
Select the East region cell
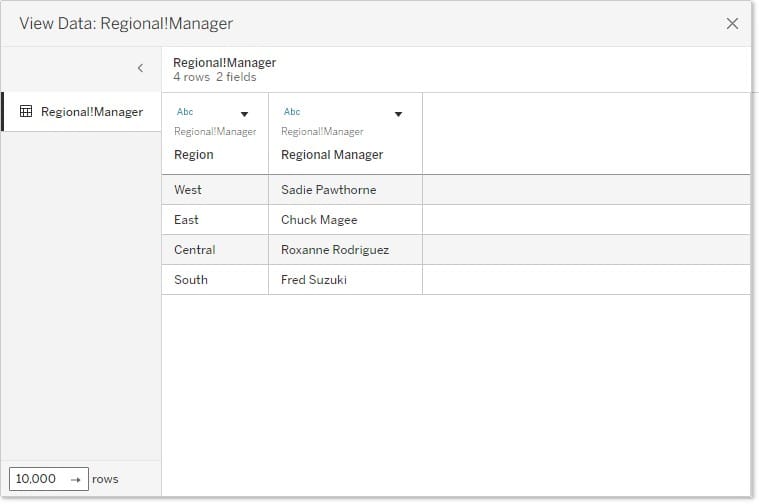(187, 220)
